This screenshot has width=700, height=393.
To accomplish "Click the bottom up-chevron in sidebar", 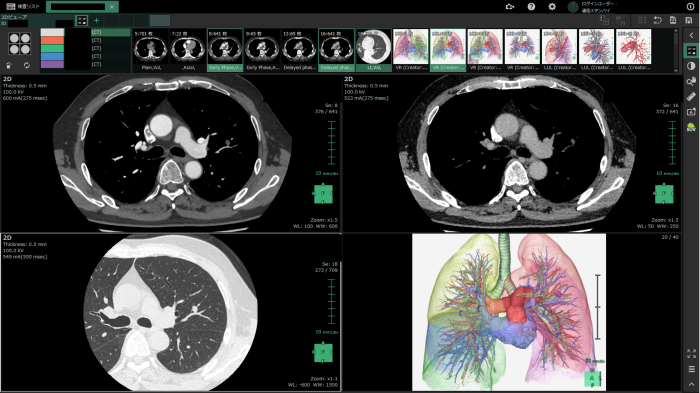I will coord(692,384).
